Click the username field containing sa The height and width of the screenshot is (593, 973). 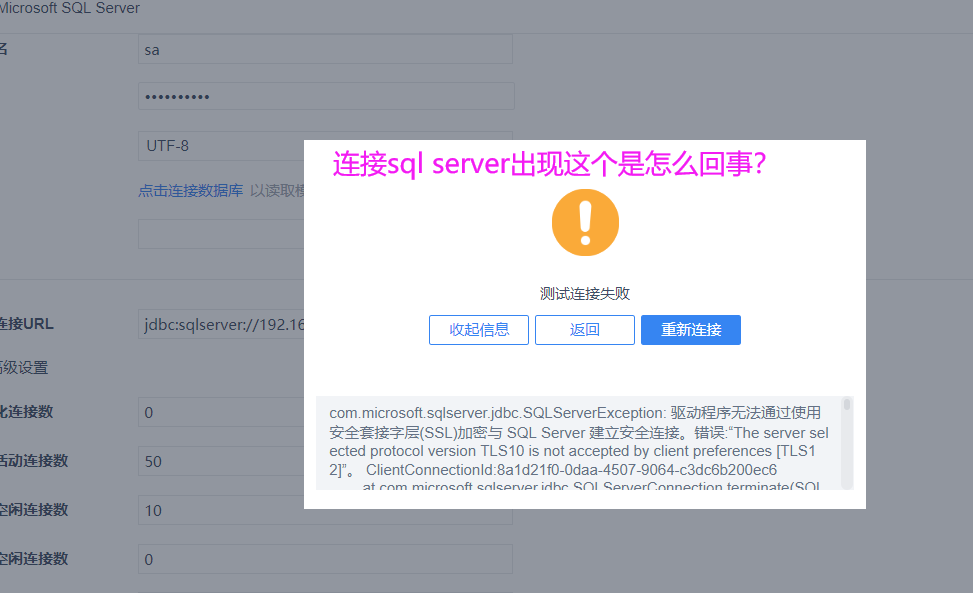click(x=325, y=50)
